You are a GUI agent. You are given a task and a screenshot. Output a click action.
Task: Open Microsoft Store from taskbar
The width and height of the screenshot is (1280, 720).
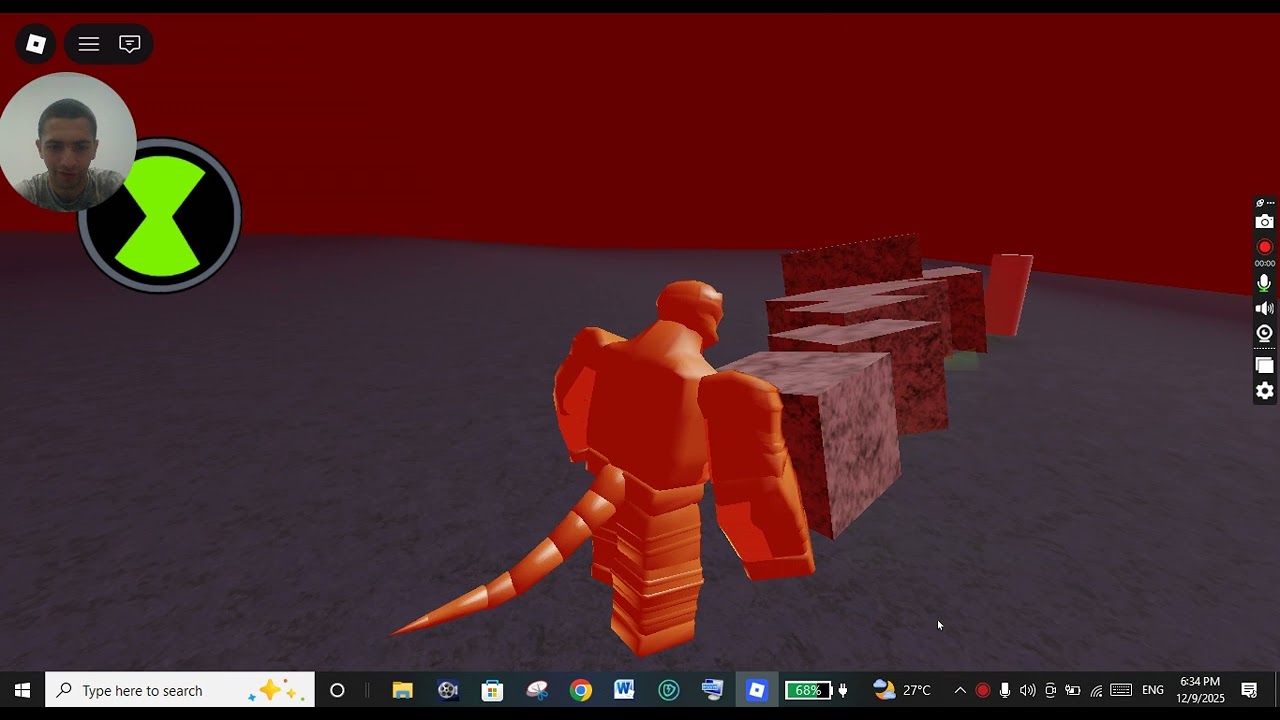pos(492,690)
